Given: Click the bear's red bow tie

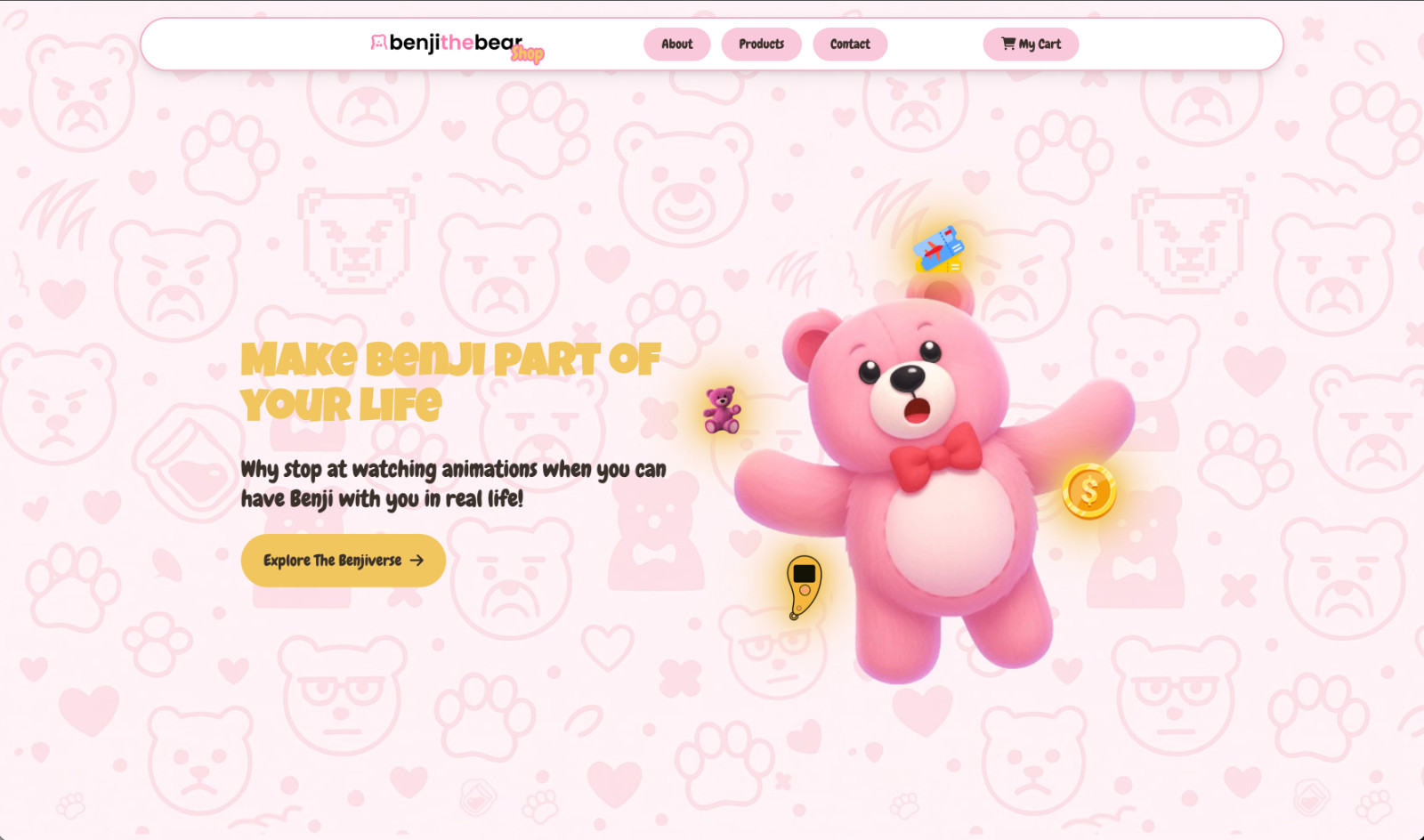Looking at the screenshot, I should (935, 457).
